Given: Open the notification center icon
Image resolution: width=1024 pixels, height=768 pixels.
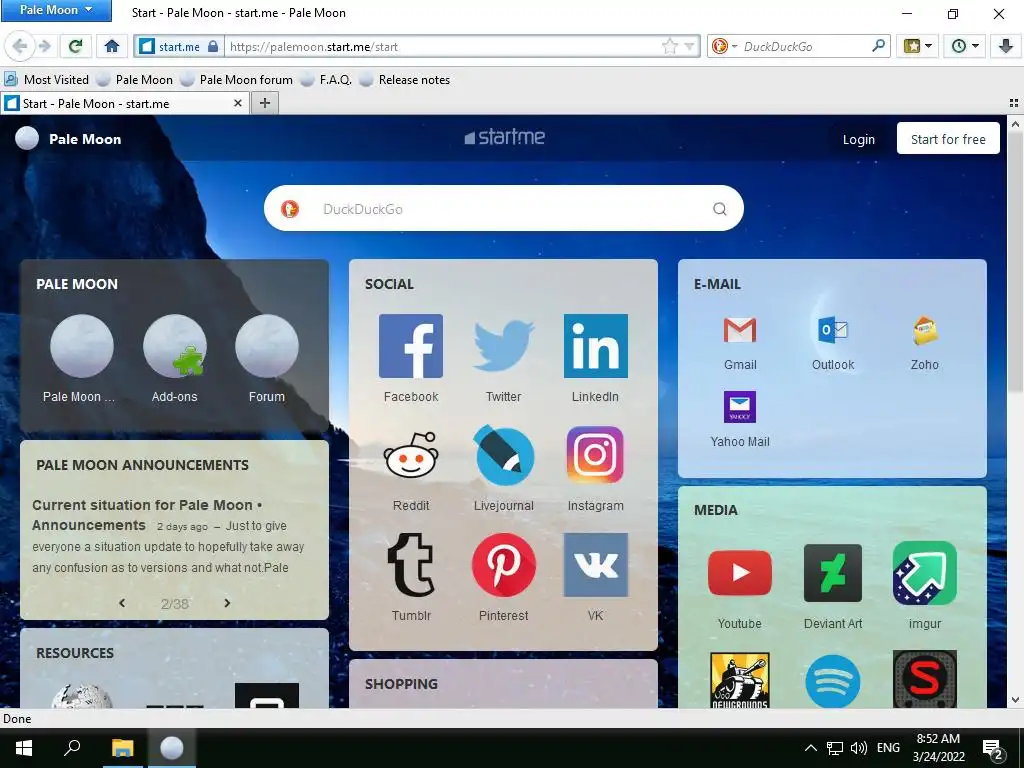Looking at the screenshot, I should pos(993,749).
